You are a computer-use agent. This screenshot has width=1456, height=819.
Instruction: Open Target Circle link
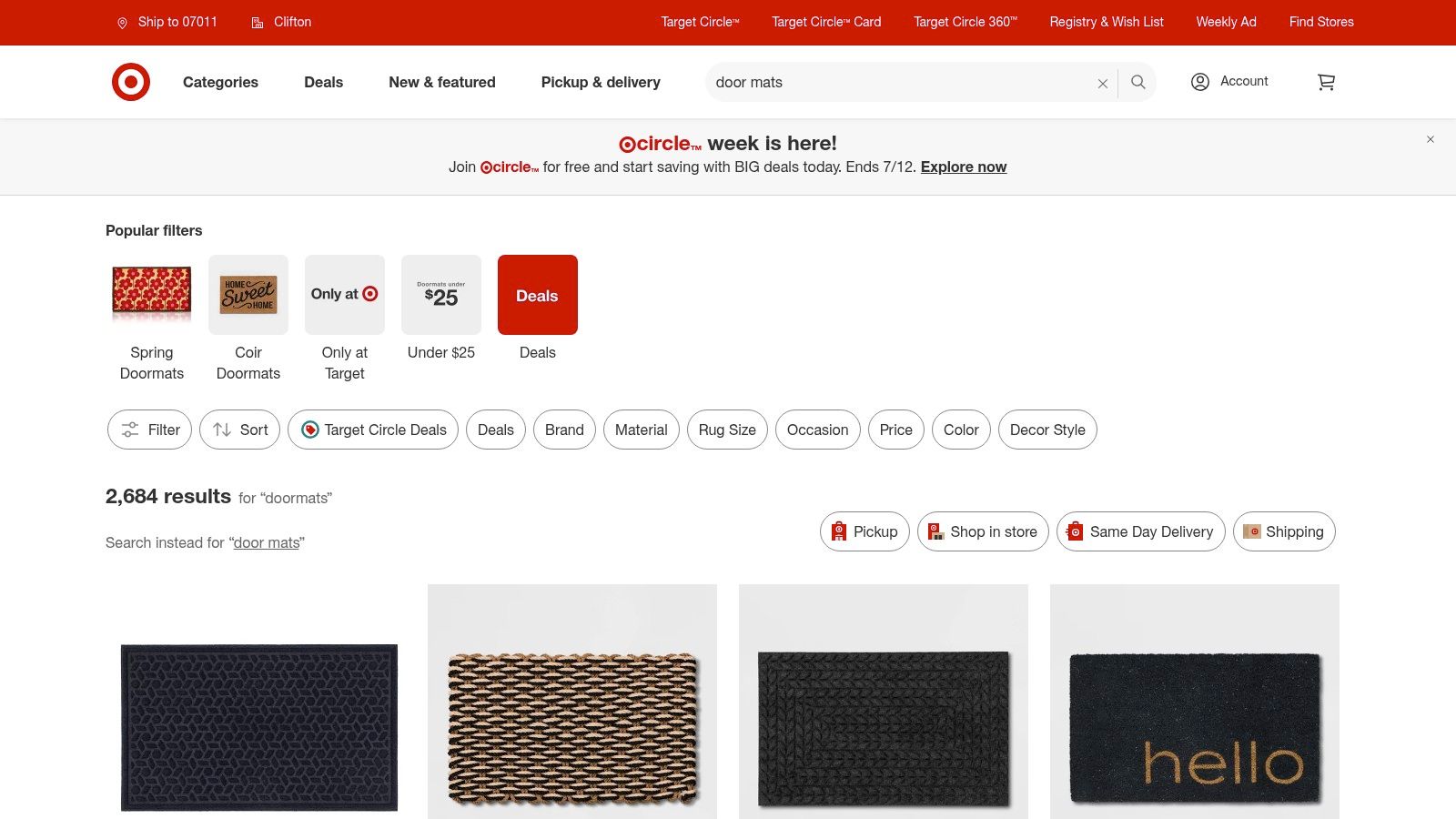click(700, 22)
